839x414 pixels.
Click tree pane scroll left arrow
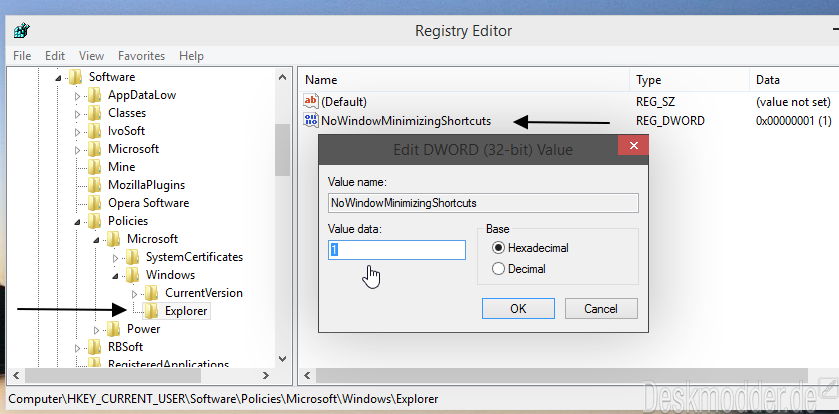(x=16, y=375)
